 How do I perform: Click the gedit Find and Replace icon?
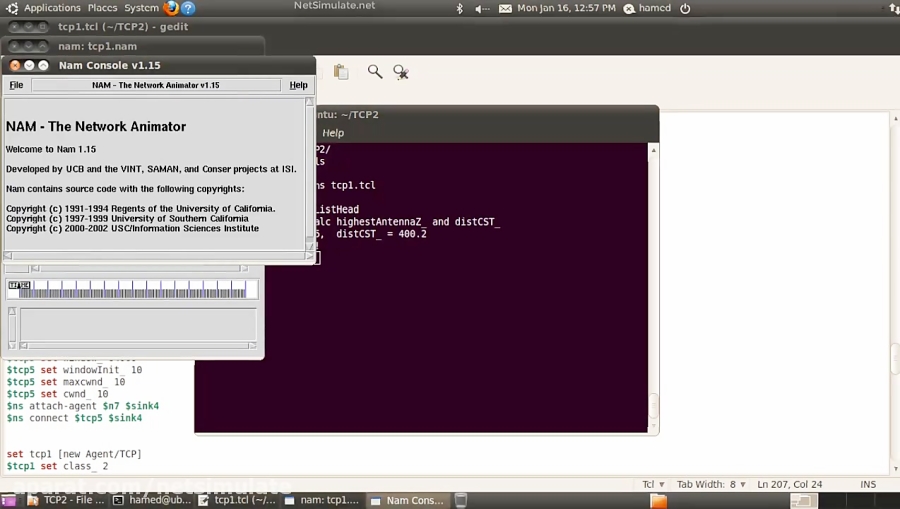(401, 72)
